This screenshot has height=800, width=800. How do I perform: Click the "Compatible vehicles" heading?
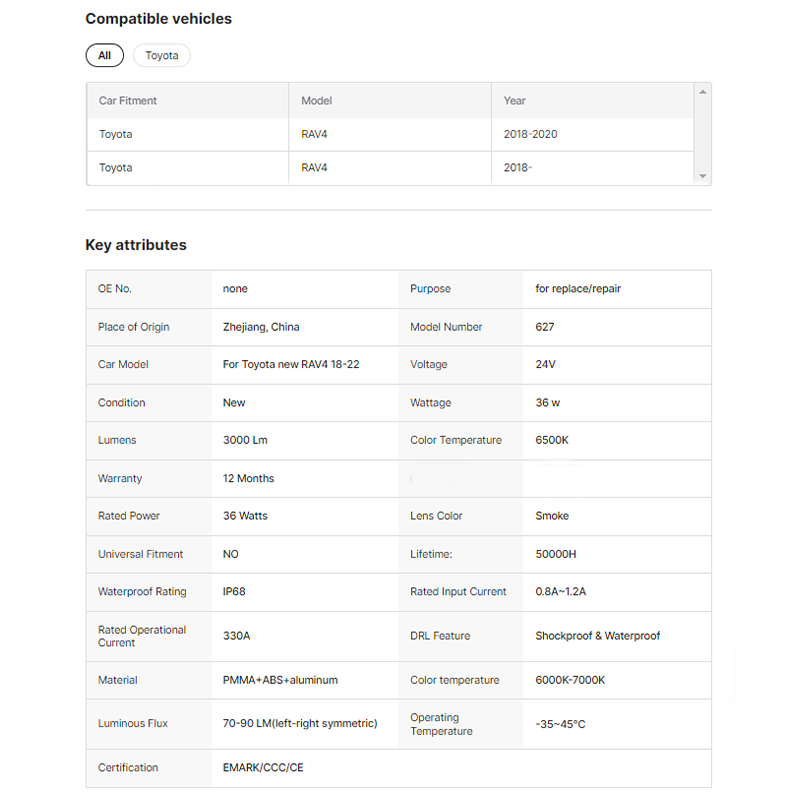tap(158, 19)
